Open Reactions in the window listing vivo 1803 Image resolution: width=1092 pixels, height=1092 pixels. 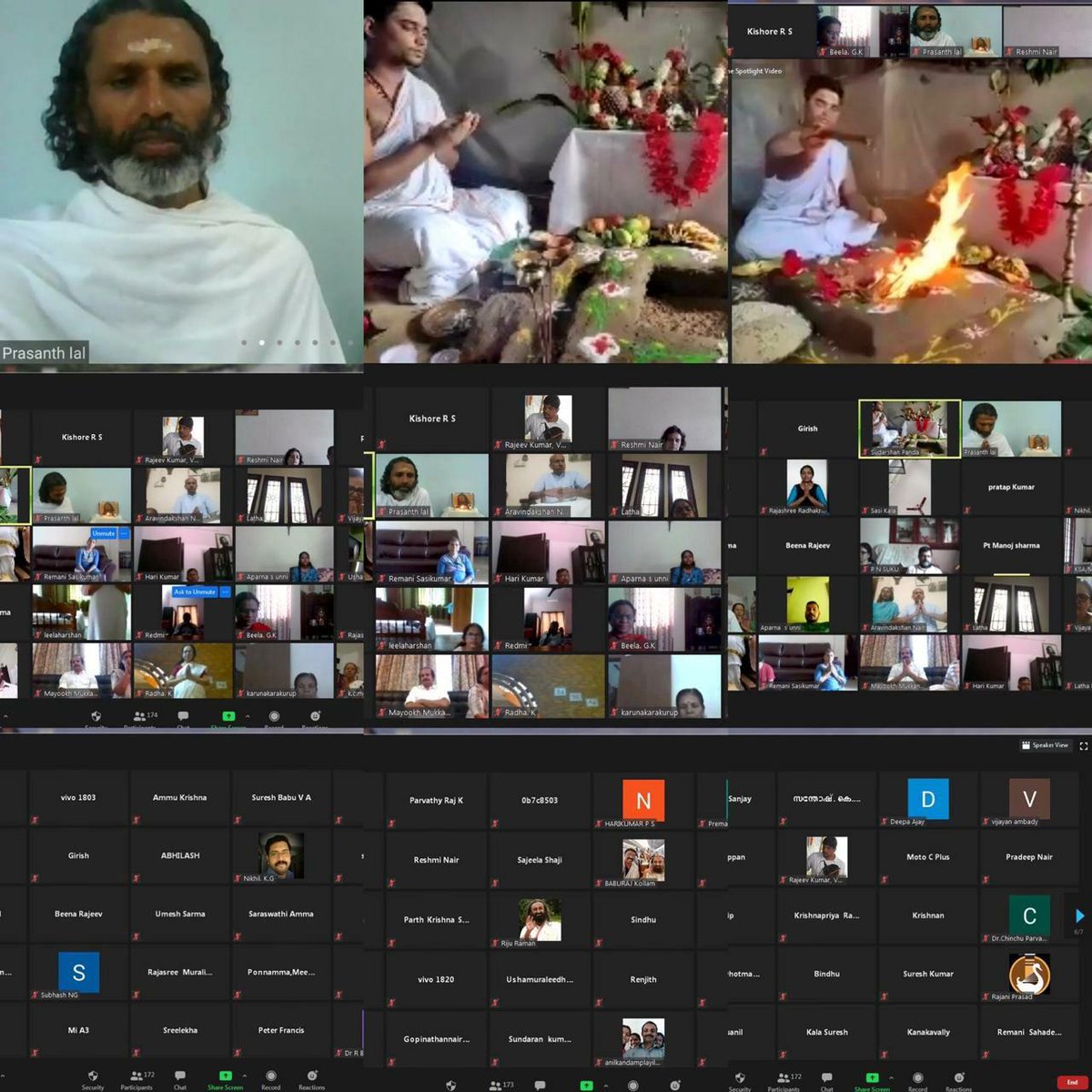tap(312, 1079)
